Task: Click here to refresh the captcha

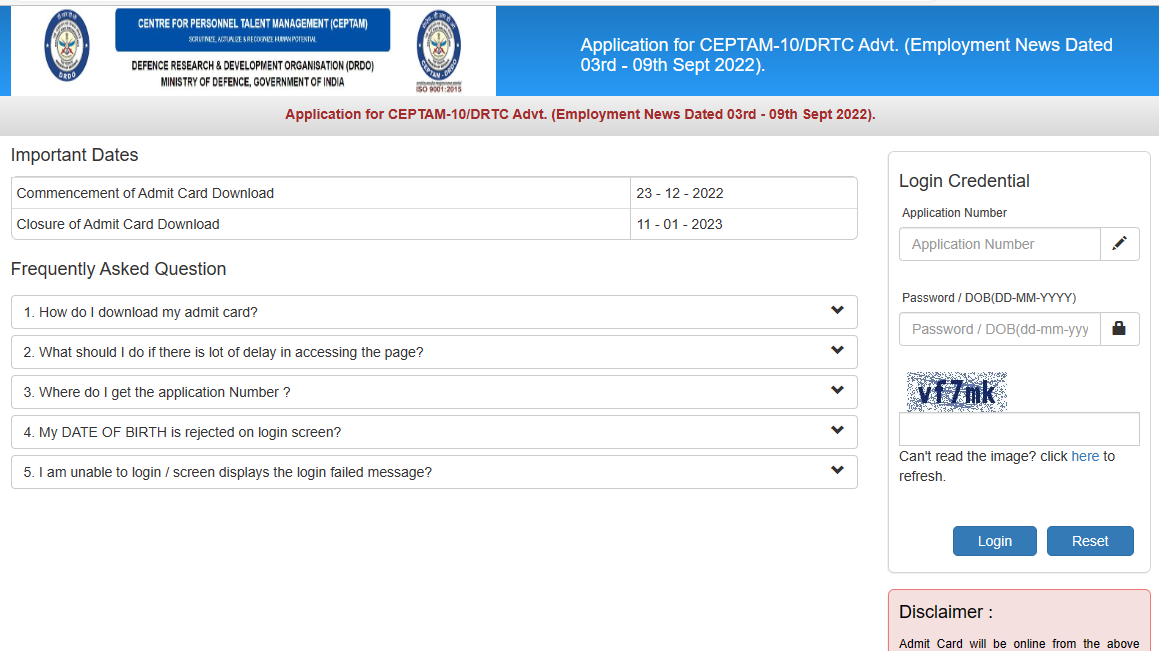Action: 1085,456
